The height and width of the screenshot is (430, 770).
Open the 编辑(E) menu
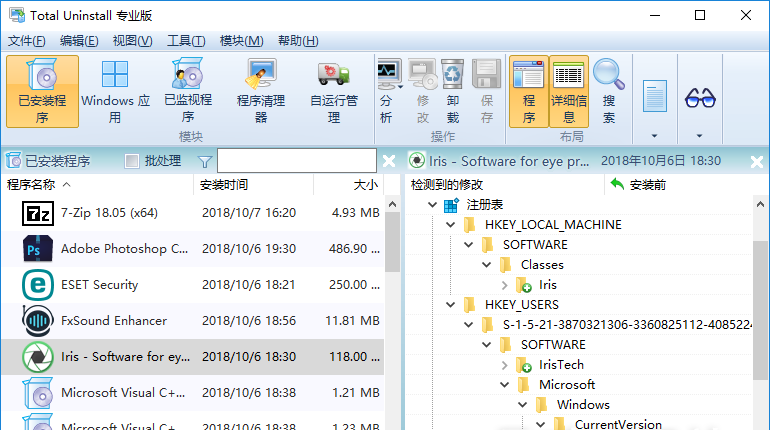pyautogui.click(x=79, y=41)
